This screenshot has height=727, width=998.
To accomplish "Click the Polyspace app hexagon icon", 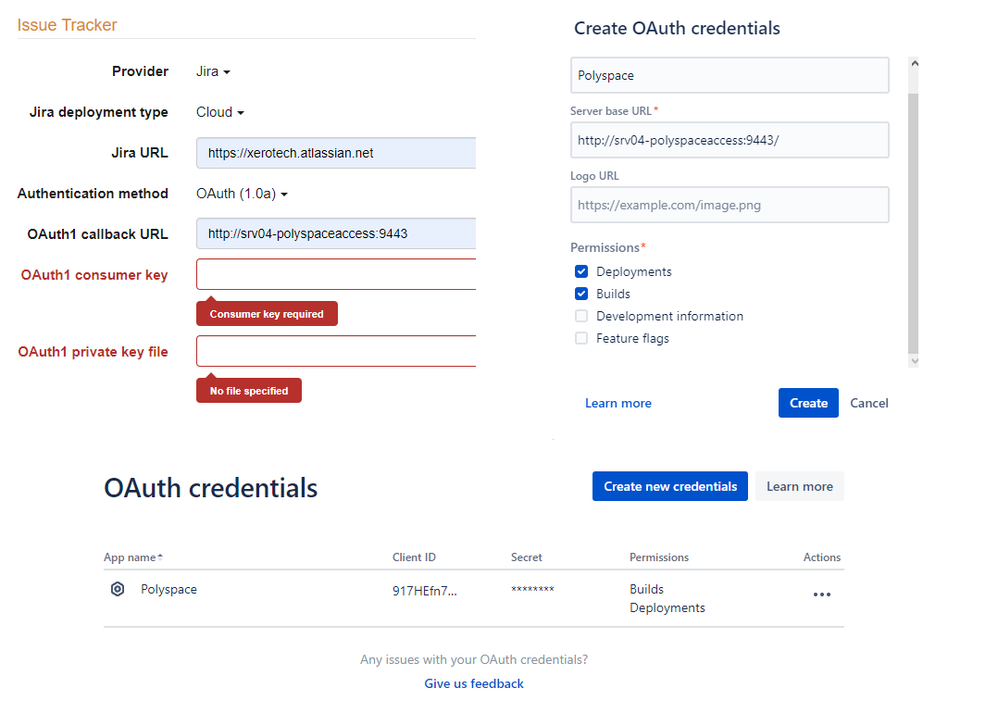I will click(118, 589).
